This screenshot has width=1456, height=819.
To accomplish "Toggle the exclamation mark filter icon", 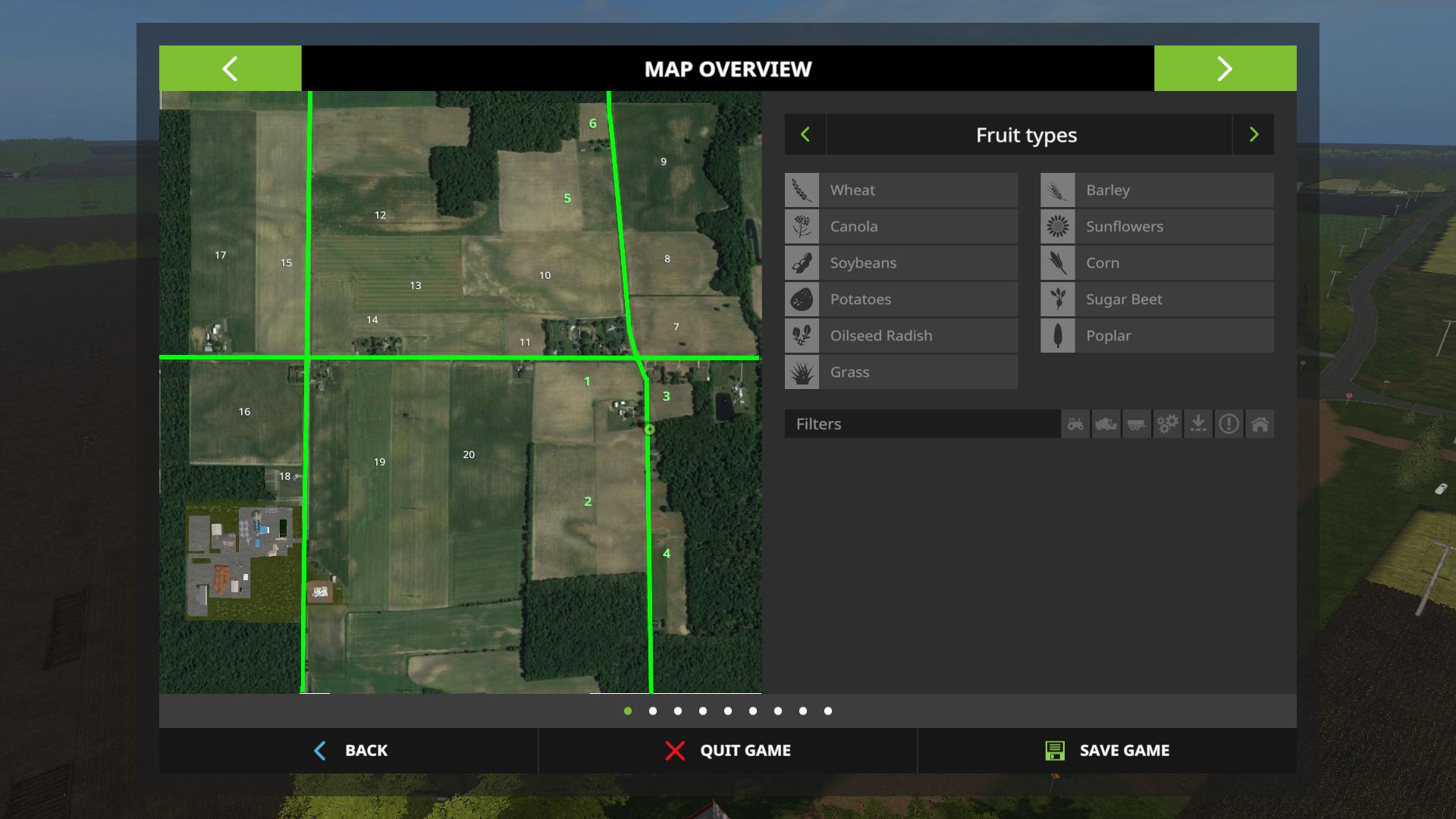I will (x=1228, y=424).
